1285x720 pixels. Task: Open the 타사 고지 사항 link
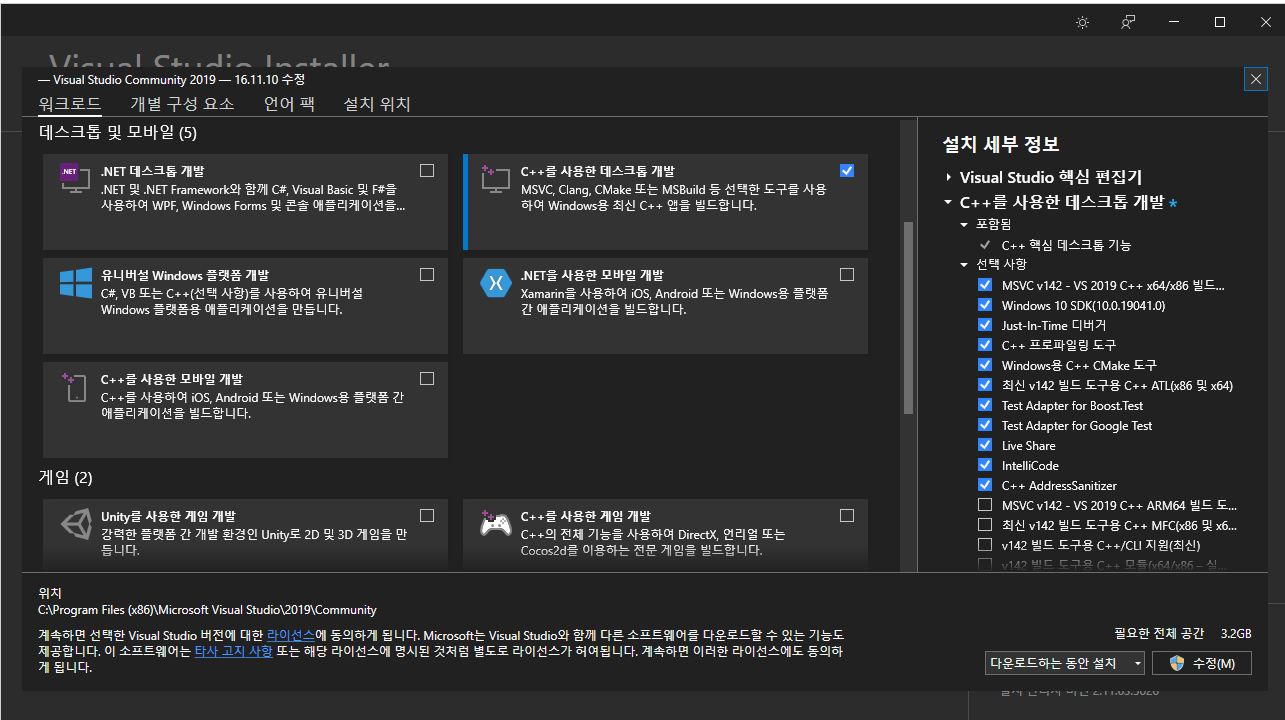pos(233,651)
